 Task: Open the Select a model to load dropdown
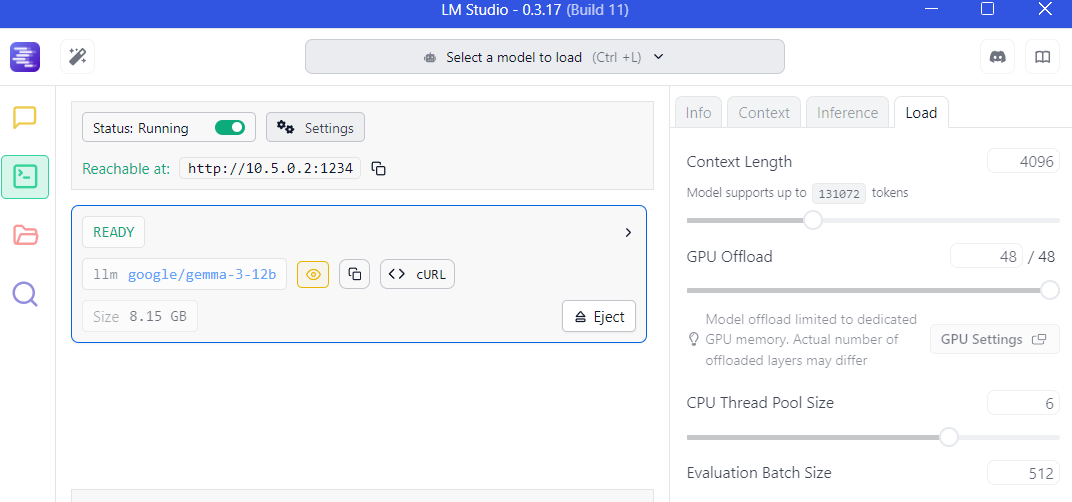(545, 57)
